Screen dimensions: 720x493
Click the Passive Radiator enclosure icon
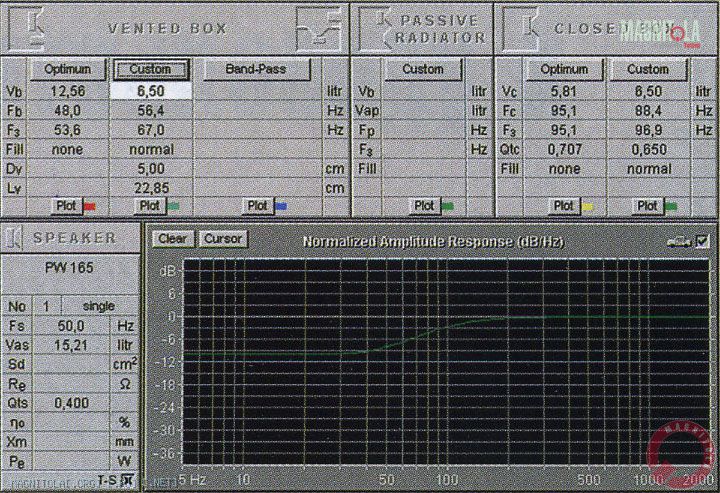click(x=374, y=29)
